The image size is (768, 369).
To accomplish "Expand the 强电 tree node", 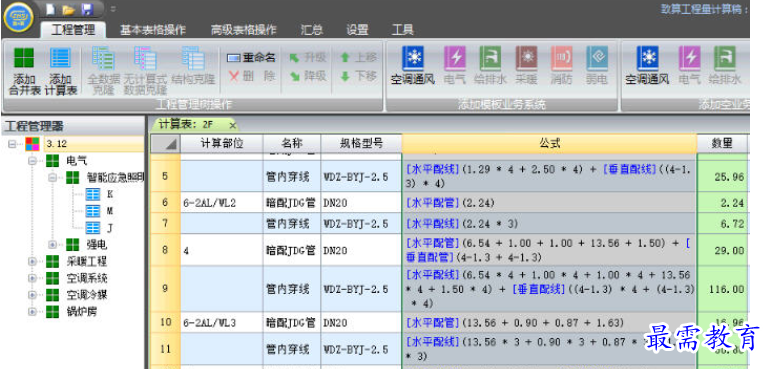I will pyautogui.click(x=52, y=244).
